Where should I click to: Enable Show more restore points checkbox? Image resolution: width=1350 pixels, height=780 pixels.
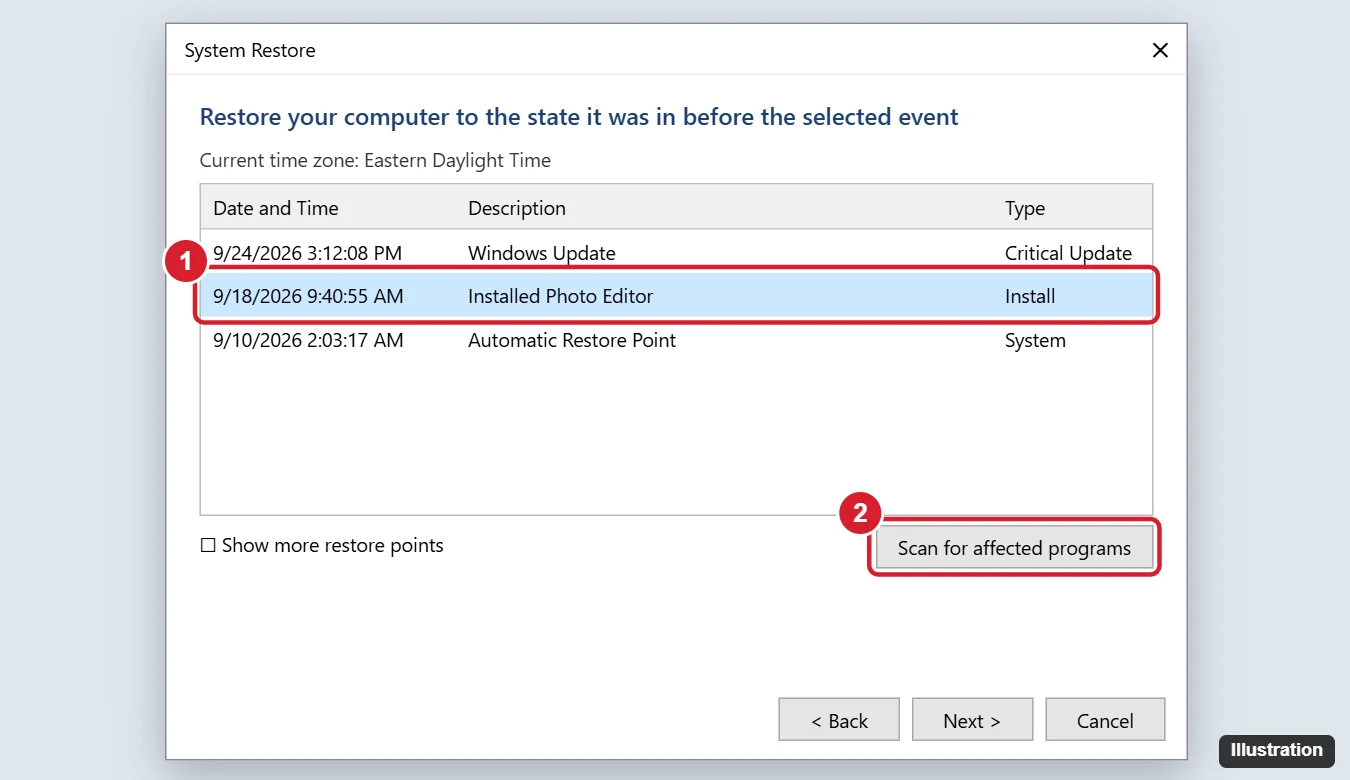click(x=208, y=546)
